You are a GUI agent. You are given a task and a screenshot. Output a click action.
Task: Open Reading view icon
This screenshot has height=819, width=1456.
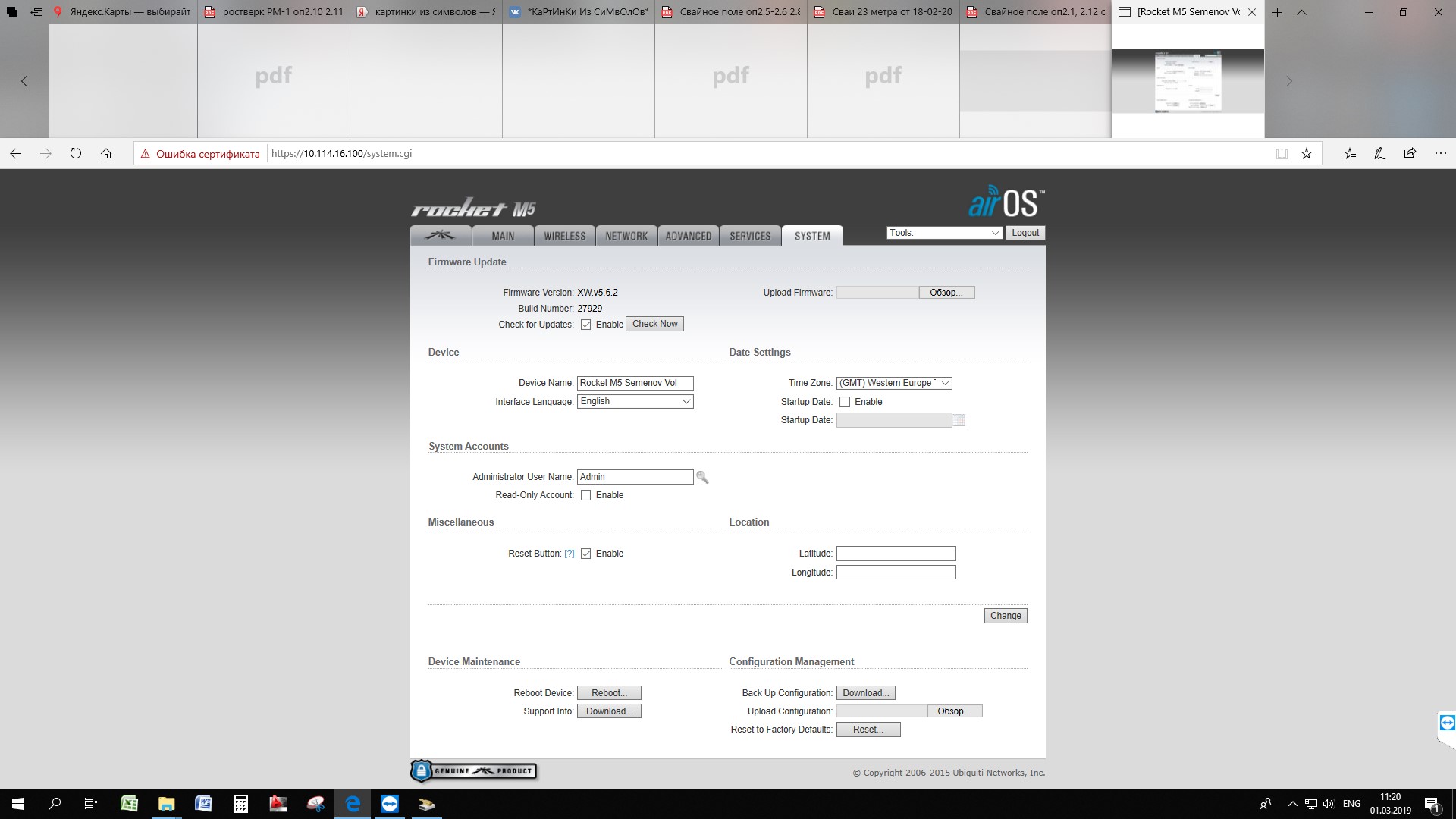tap(1282, 153)
